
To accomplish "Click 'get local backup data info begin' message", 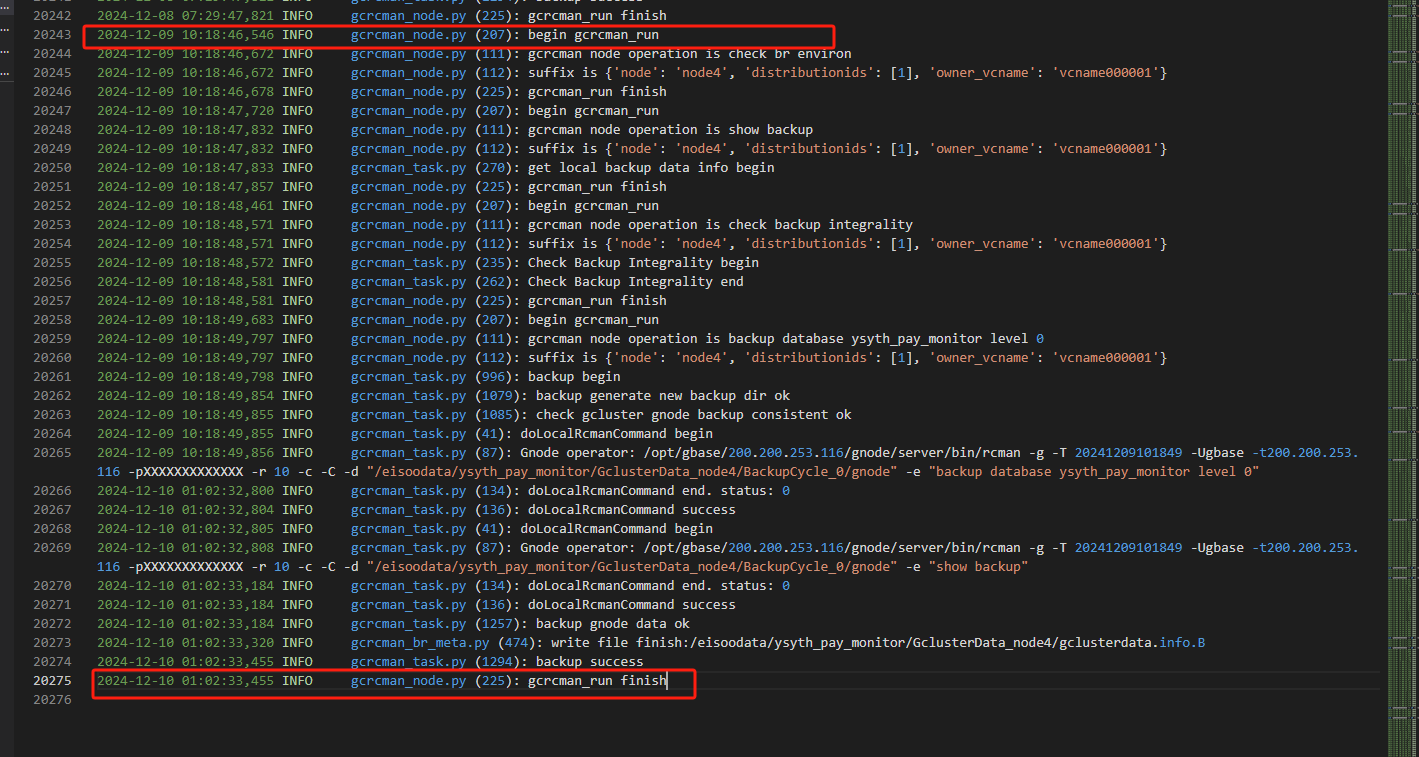I will [x=651, y=168].
